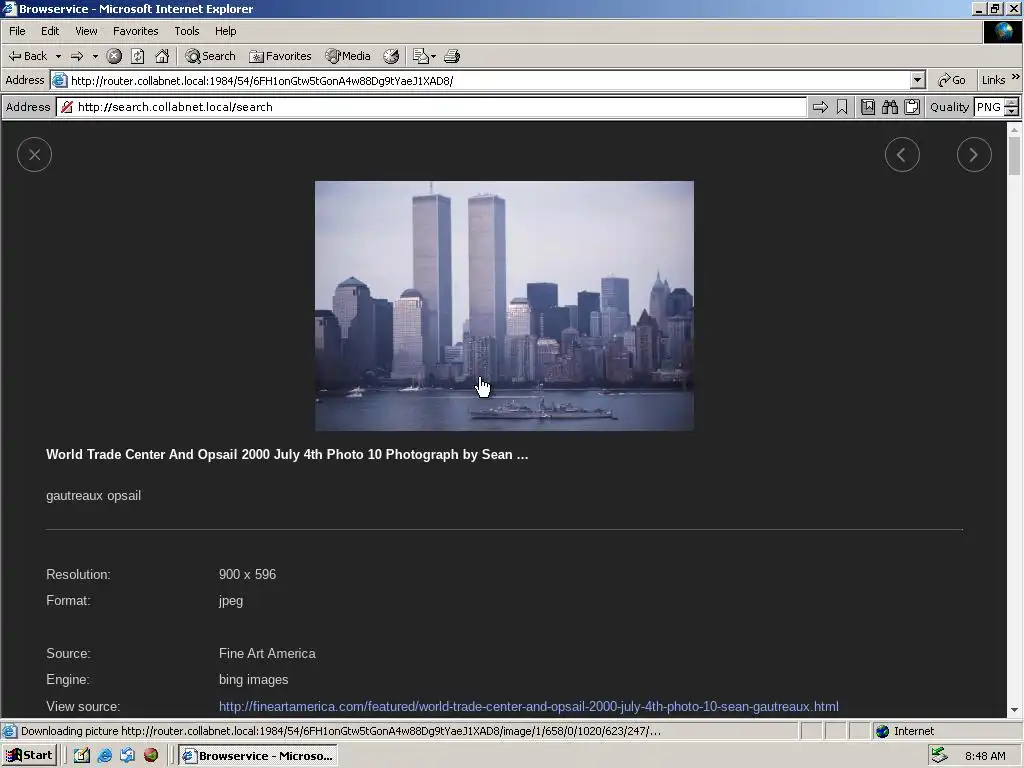Click the Internet zone indicator in the status bar
This screenshot has width=1024, height=768.
point(904,731)
